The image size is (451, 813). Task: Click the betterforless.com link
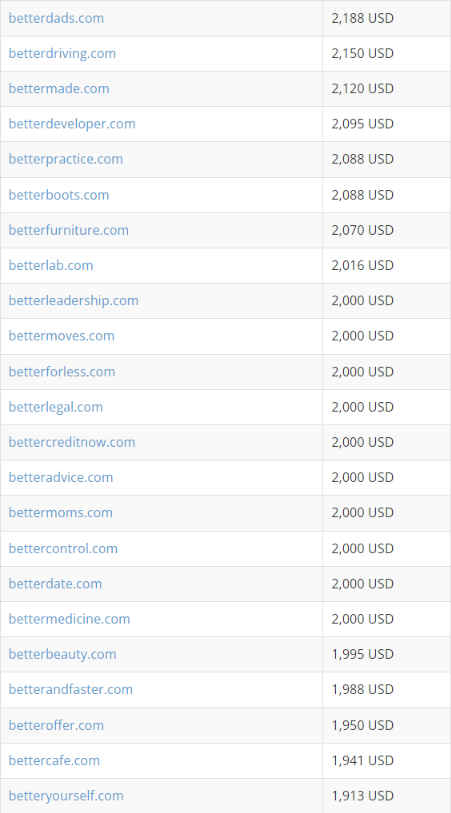coord(62,372)
